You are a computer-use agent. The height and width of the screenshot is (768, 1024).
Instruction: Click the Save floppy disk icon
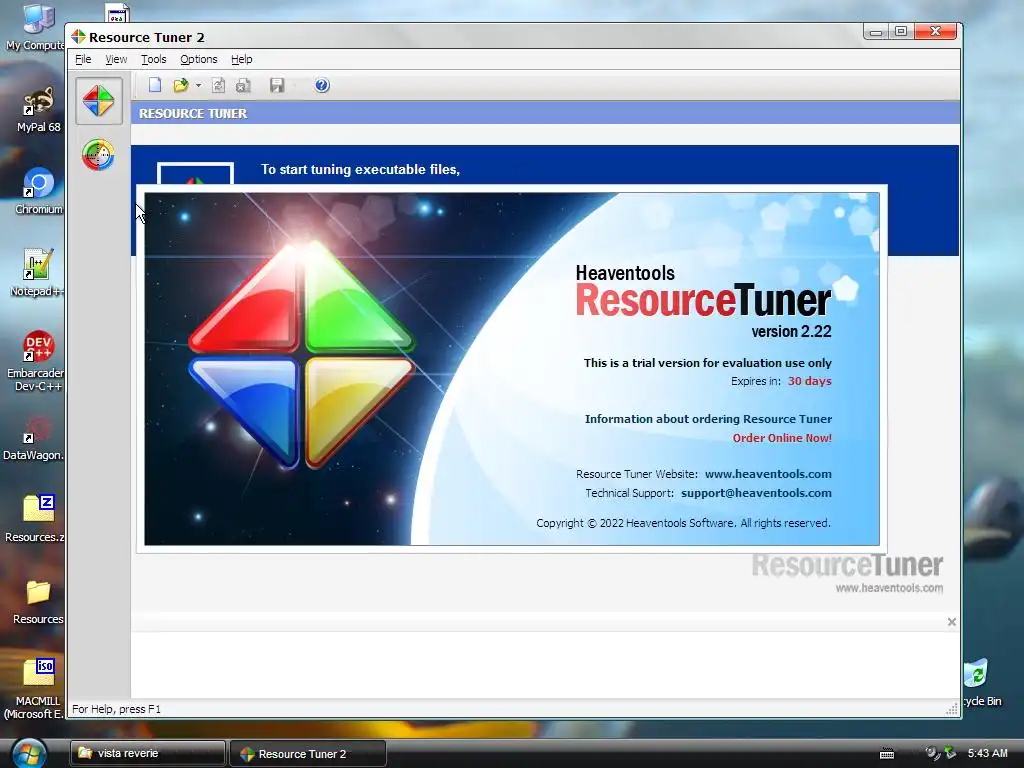[x=277, y=85]
